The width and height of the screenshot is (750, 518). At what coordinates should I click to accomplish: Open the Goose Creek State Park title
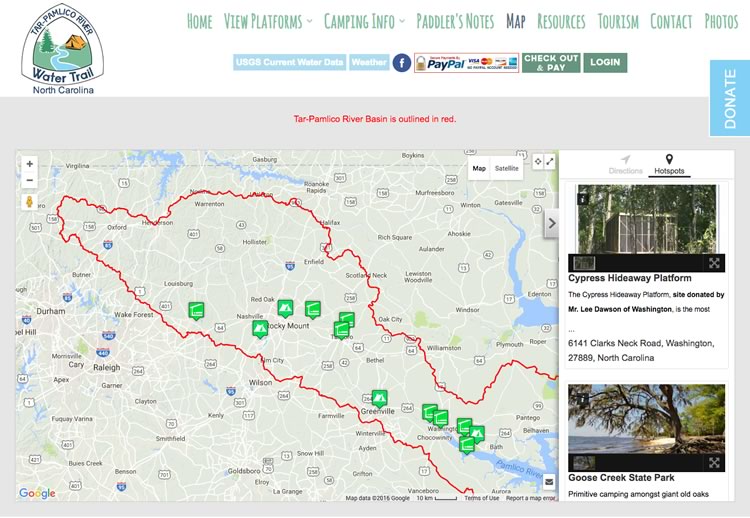click(621, 477)
